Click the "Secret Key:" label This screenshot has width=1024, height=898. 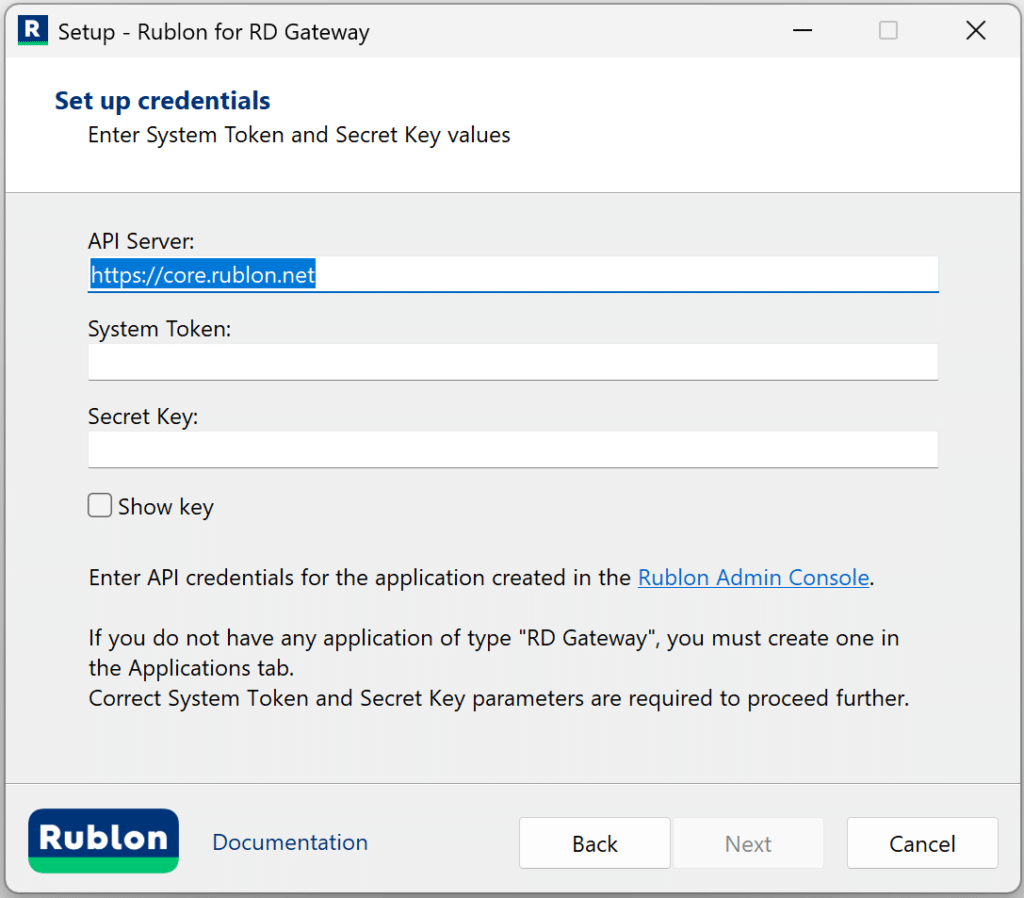point(143,417)
